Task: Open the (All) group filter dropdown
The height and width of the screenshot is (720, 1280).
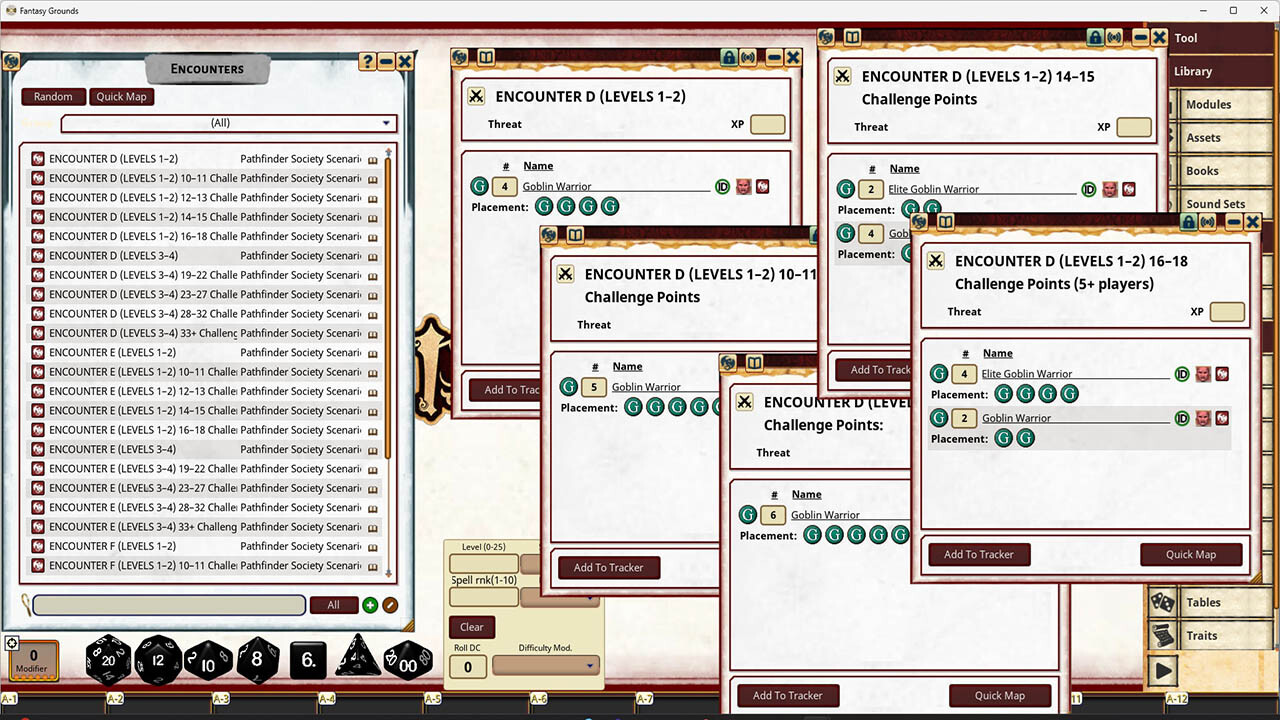Action: click(x=229, y=123)
